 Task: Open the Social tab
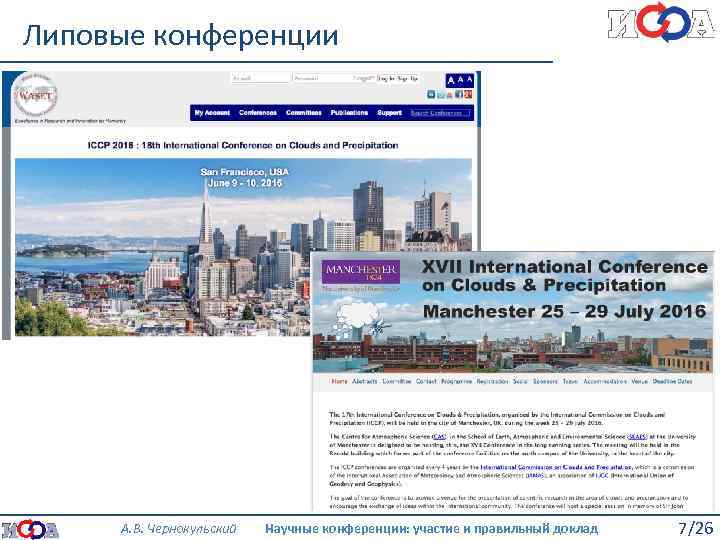520,381
